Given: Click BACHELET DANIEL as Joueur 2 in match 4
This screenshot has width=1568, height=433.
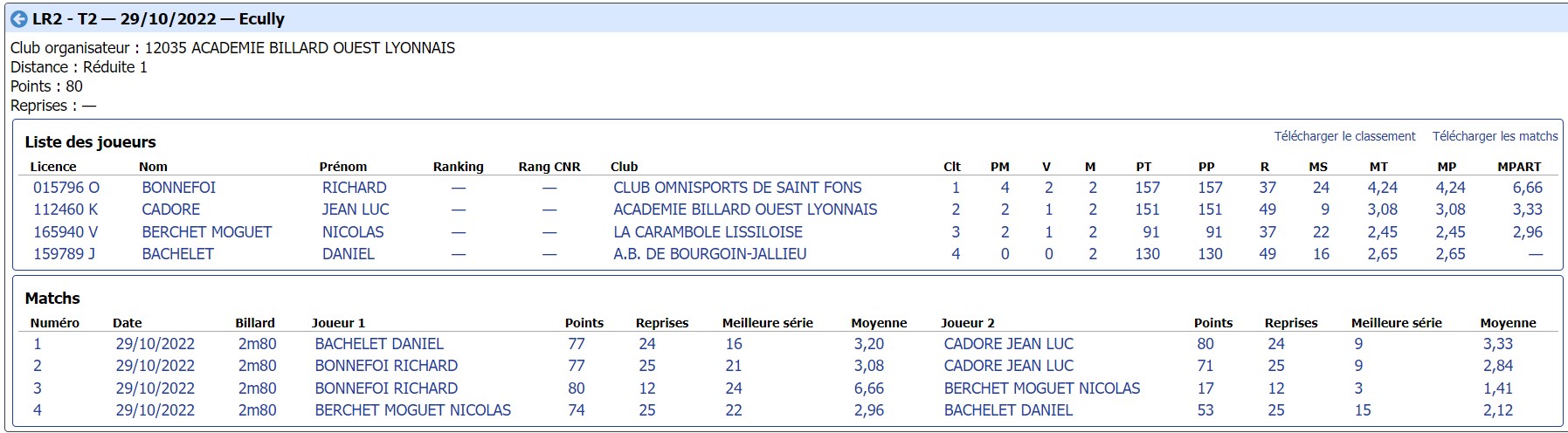Looking at the screenshot, I should [x=1008, y=410].
